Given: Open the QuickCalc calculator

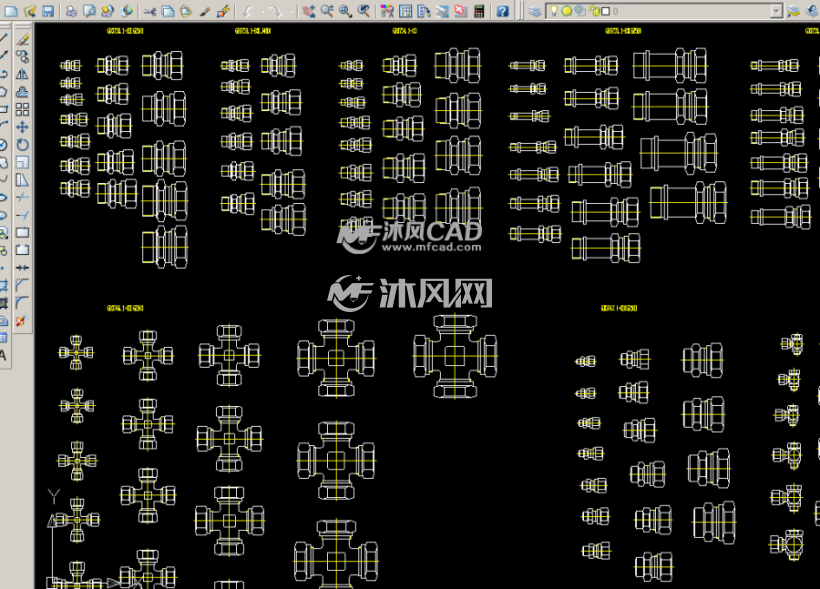Looking at the screenshot, I should [x=479, y=10].
